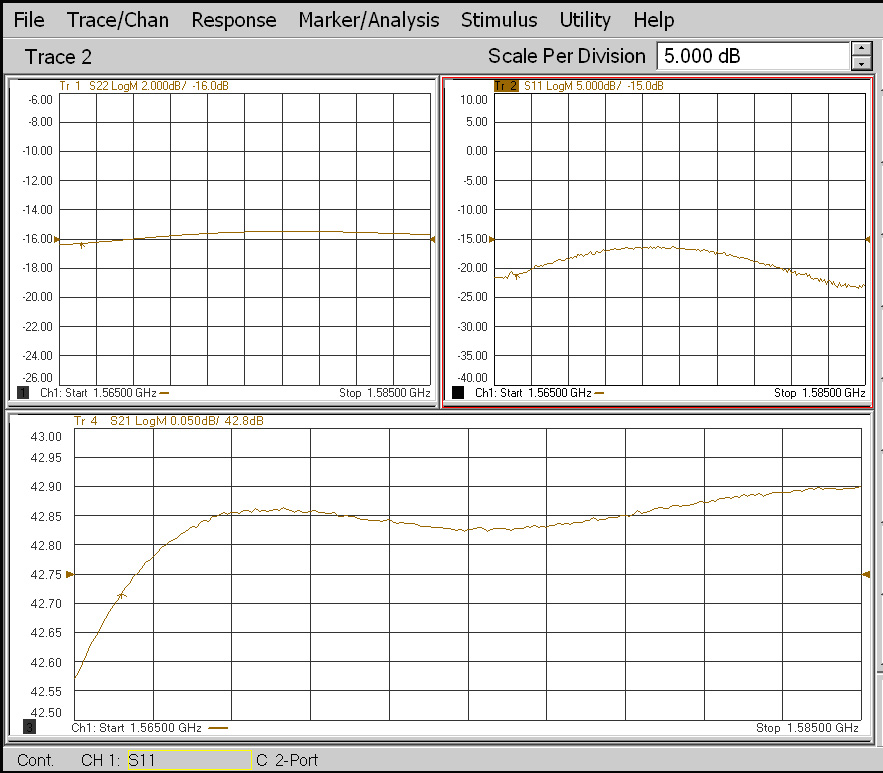Click the black window icon in S11 plot
This screenshot has height=773, width=883.
click(458, 393)
